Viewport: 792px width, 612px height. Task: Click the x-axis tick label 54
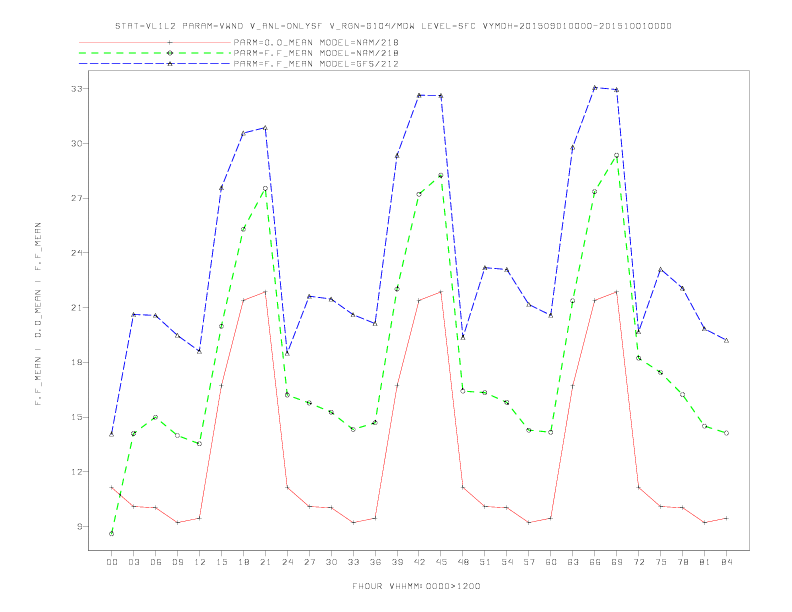(x=507, y=562)
